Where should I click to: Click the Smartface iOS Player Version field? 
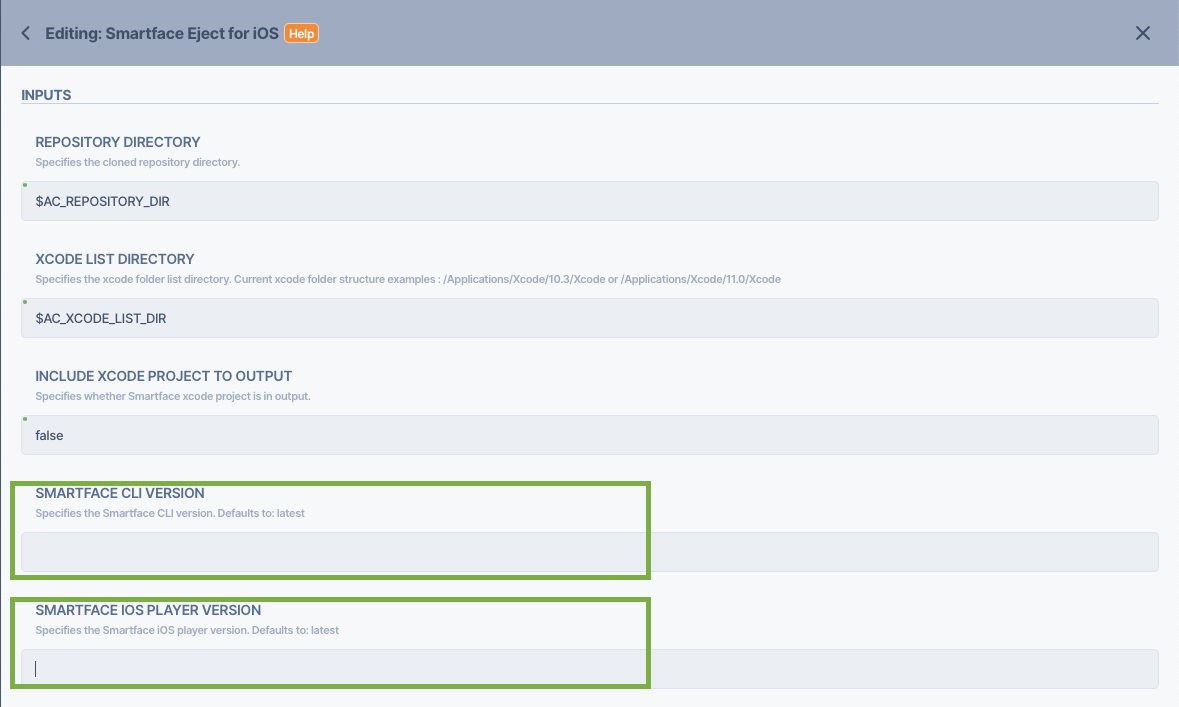click(x=590, y=669)
